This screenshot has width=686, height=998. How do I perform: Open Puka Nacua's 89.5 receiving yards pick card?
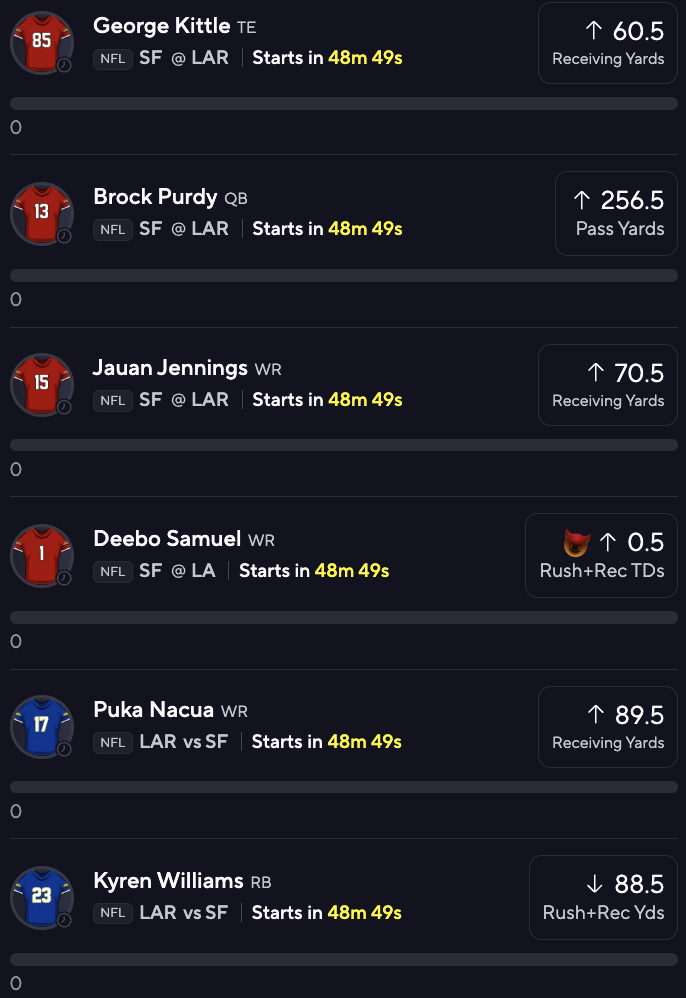pyautogui.click(x=607, y=727)
